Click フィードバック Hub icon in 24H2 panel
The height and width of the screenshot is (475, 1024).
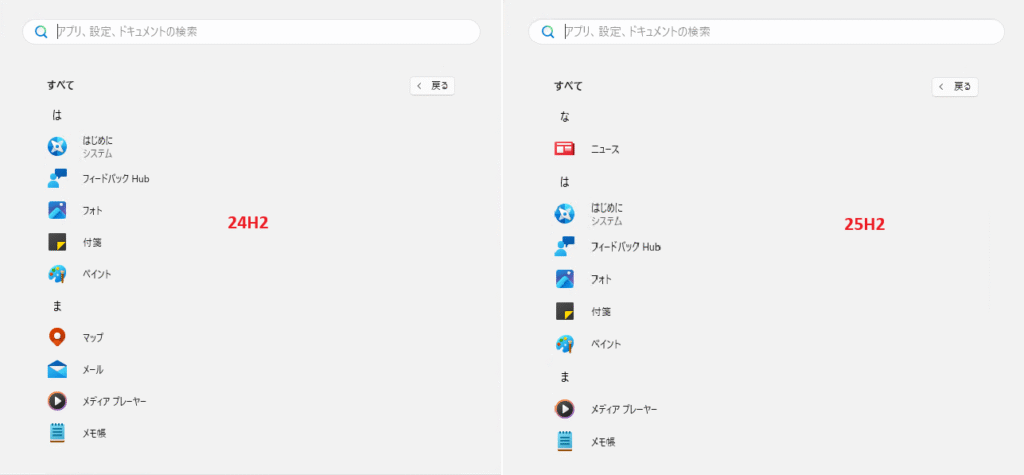click(x=57, y=178)
